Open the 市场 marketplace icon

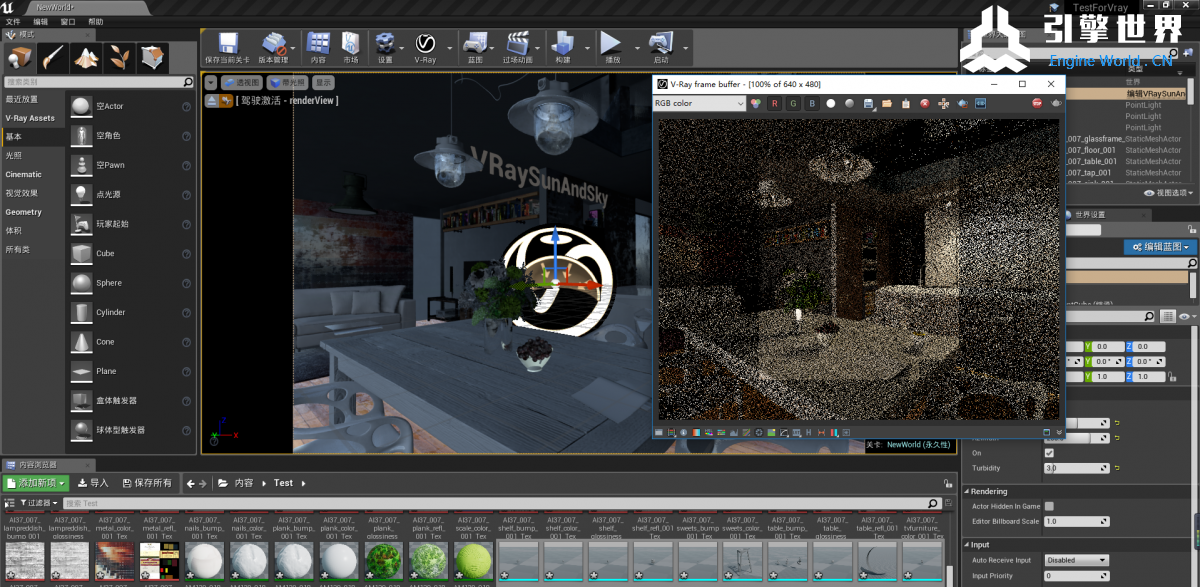click(350, 48)
